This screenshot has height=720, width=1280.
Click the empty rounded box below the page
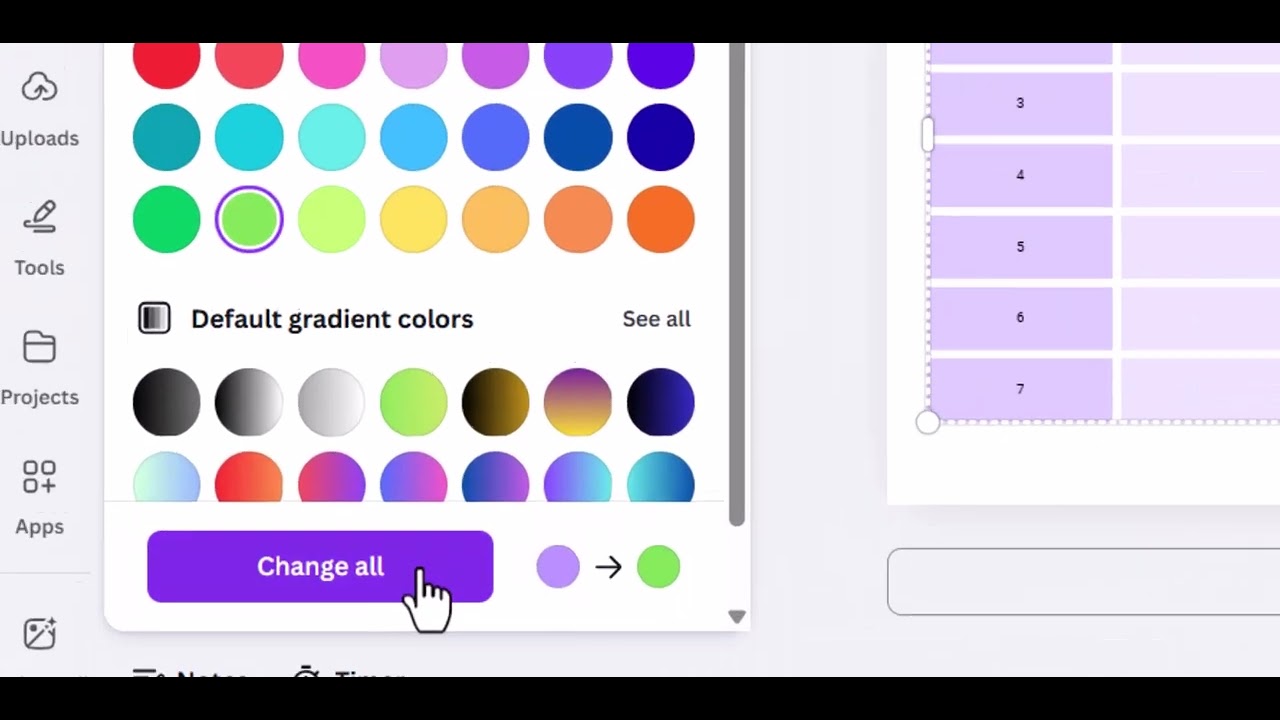coord(1083,581)
